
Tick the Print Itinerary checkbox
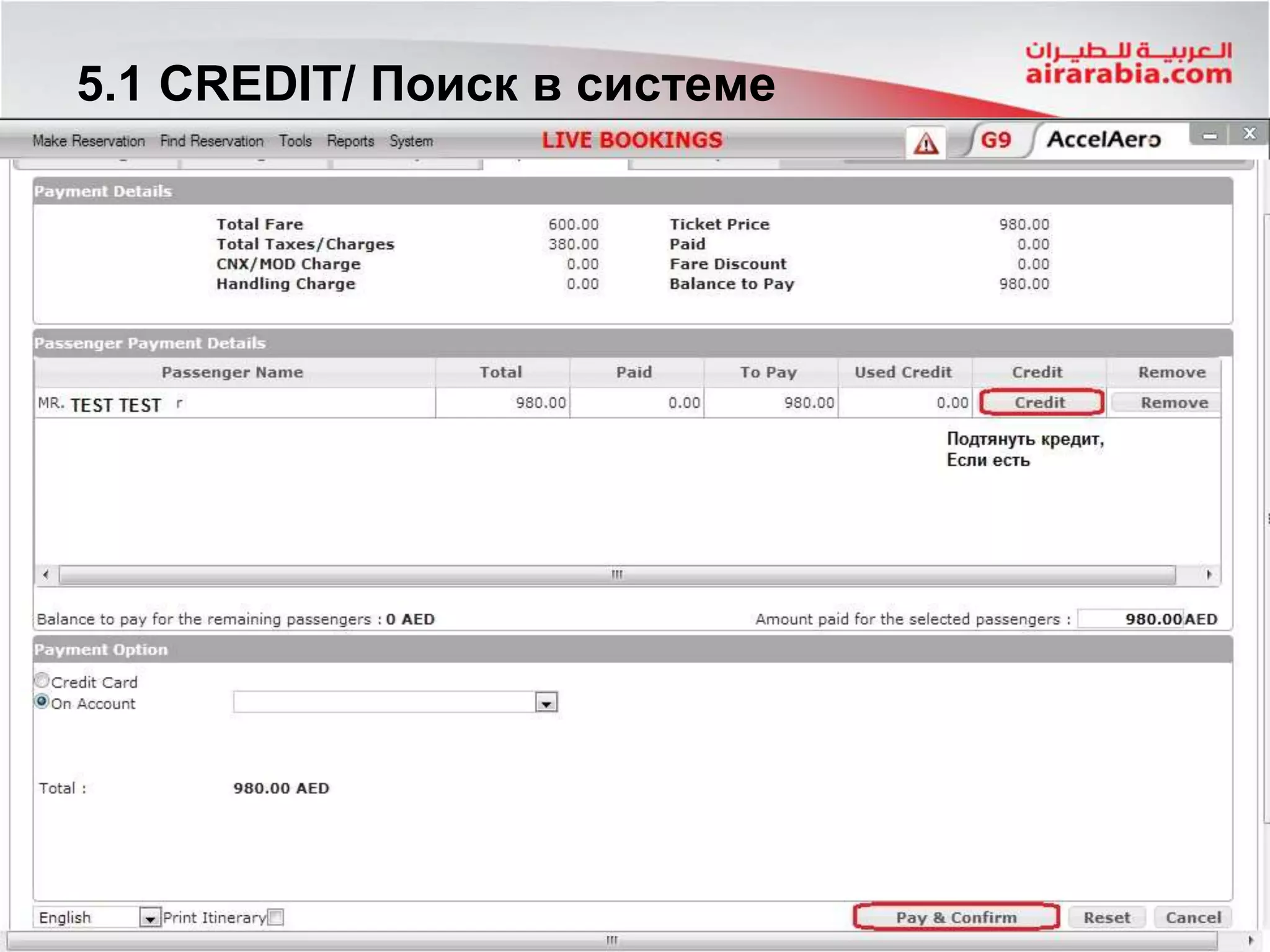point(276,917)
